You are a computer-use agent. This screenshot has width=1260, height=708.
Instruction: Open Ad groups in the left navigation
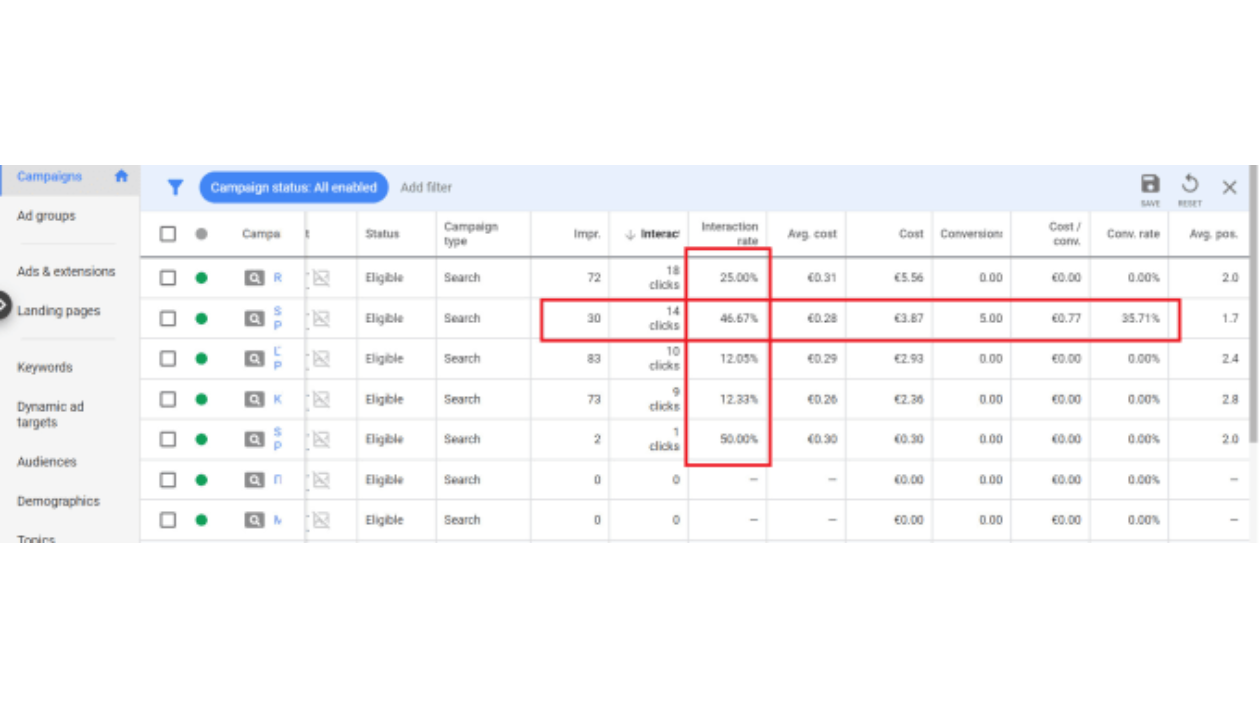pyautogui.click(x=46, y=216)
